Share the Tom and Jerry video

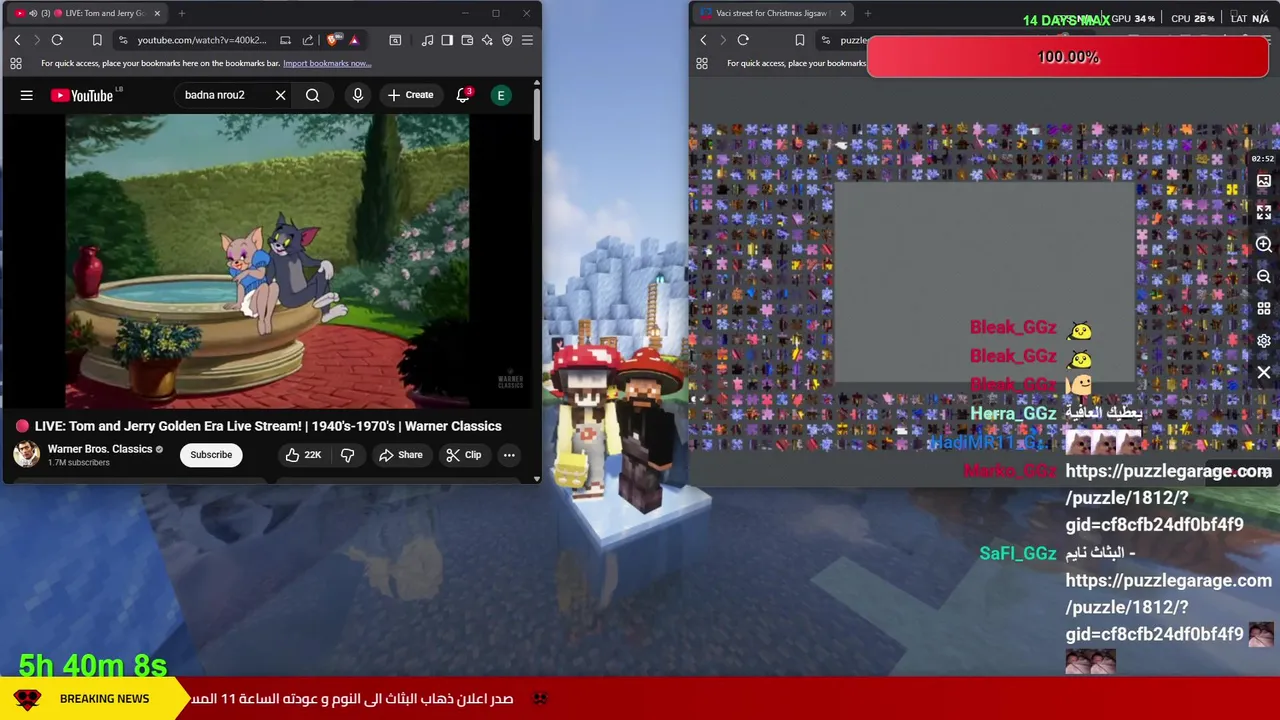(400, 455)
